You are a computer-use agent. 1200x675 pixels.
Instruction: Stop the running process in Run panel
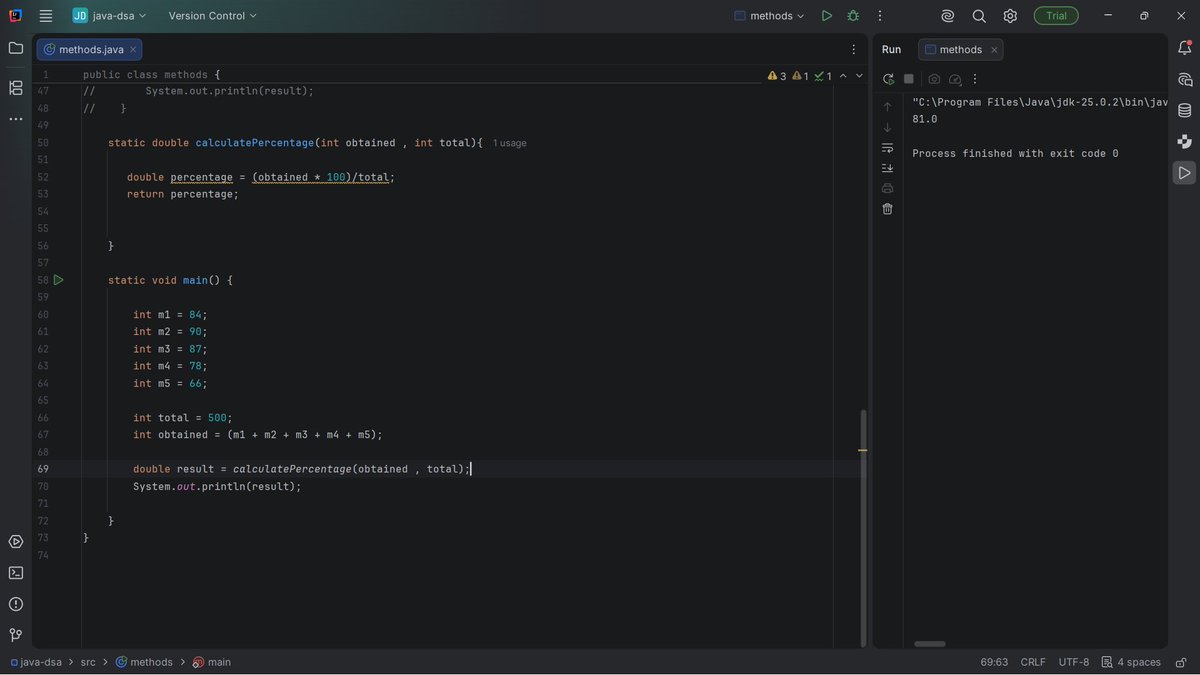point(909,79)
